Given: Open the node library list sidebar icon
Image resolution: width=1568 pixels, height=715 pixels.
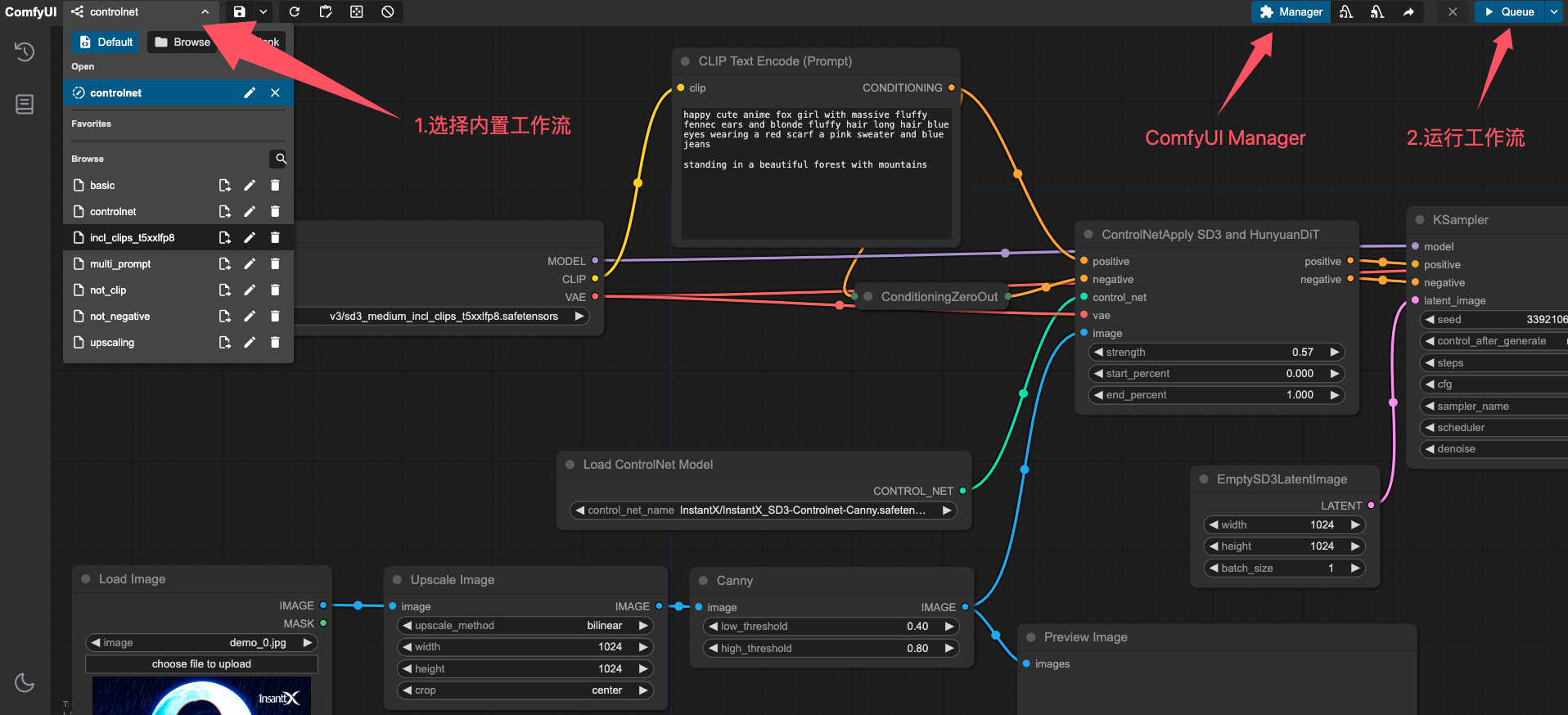Looking at the screenshot, I should coord(25,104).
